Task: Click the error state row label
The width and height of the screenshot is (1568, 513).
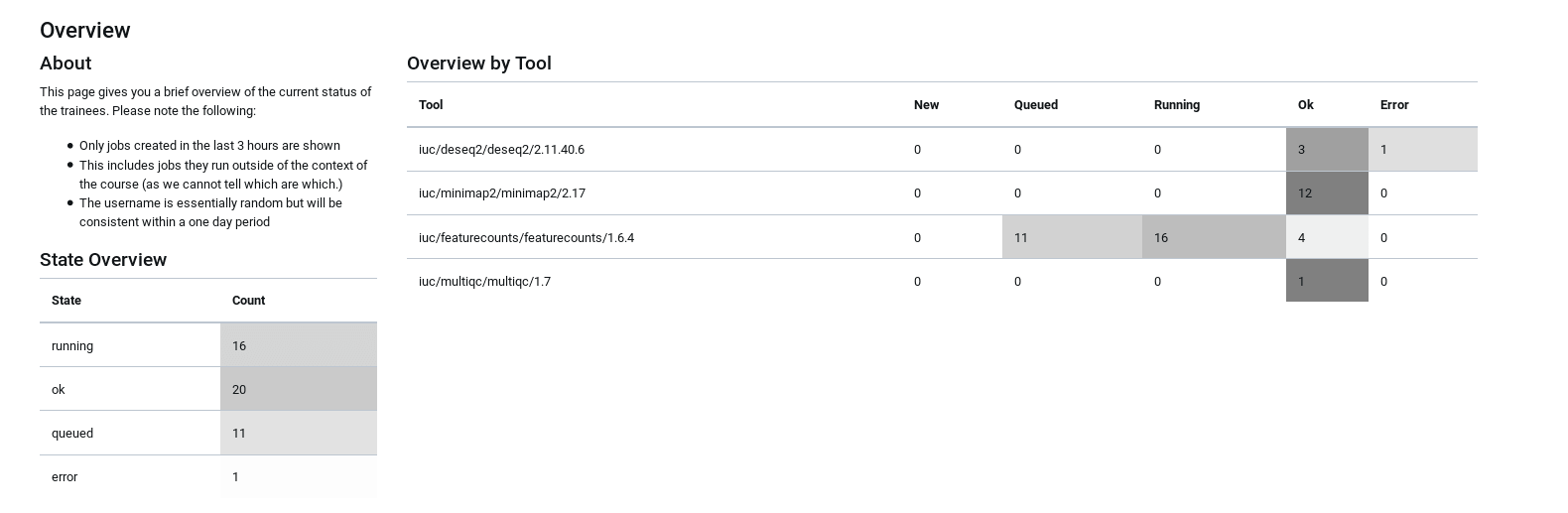Action: click(65, 477)
